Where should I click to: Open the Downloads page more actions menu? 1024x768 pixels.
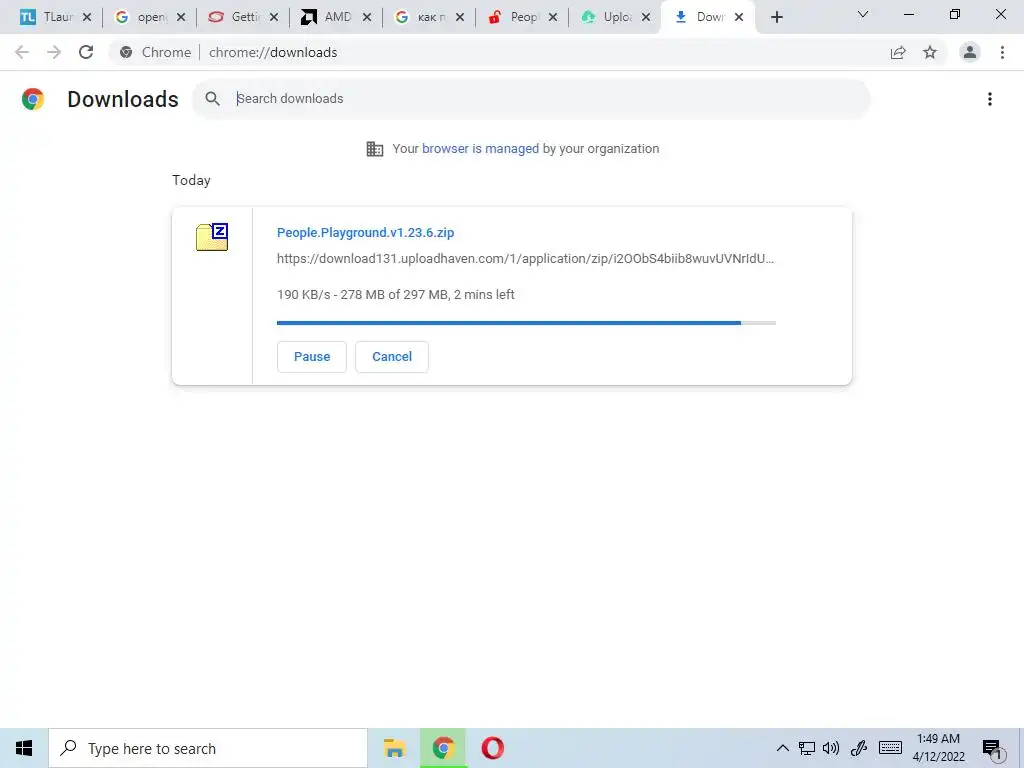tap(990, 99)
